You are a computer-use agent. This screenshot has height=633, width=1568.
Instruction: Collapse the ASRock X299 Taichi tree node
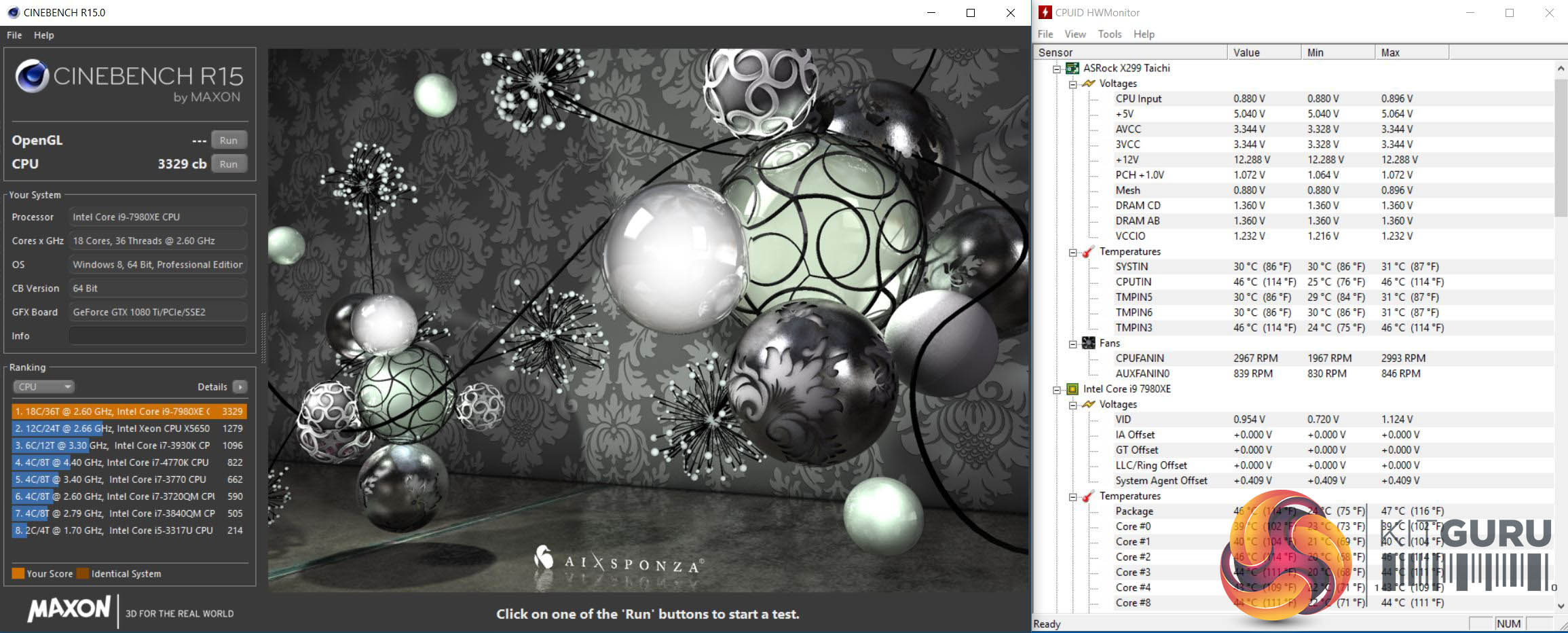pyautogui.click(x=1057, y=69)
